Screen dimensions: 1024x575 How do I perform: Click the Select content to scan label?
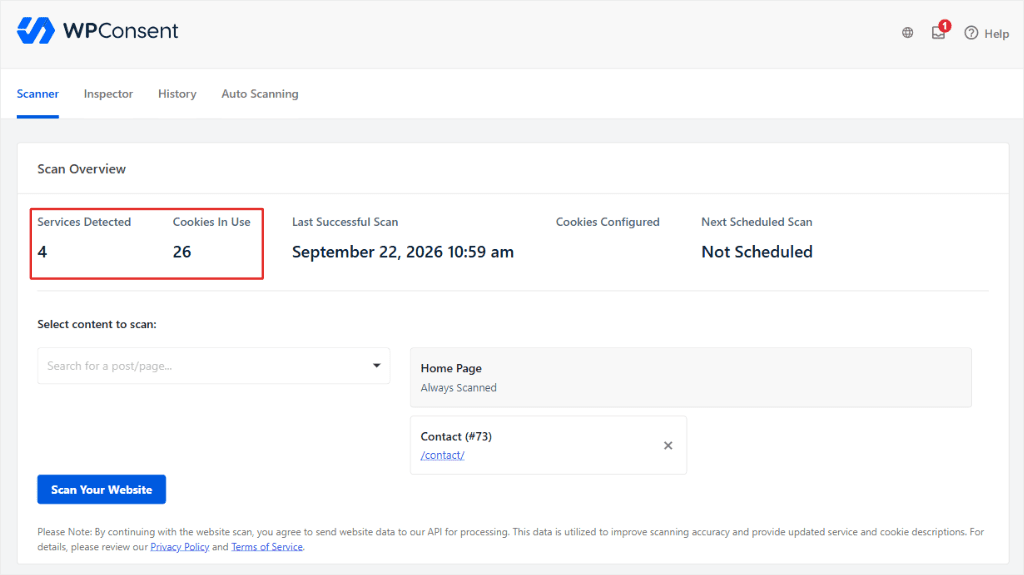97,324
